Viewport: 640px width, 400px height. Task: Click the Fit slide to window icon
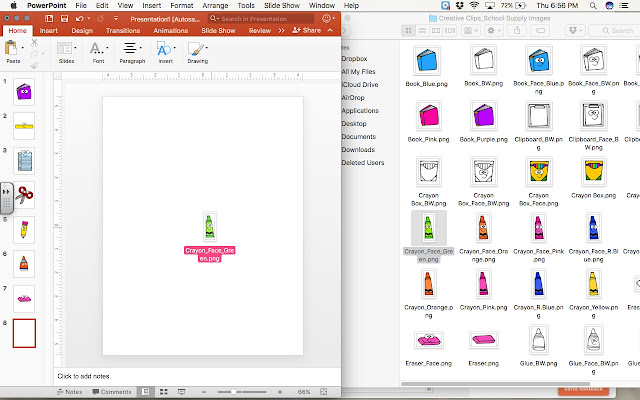[324, 392]
